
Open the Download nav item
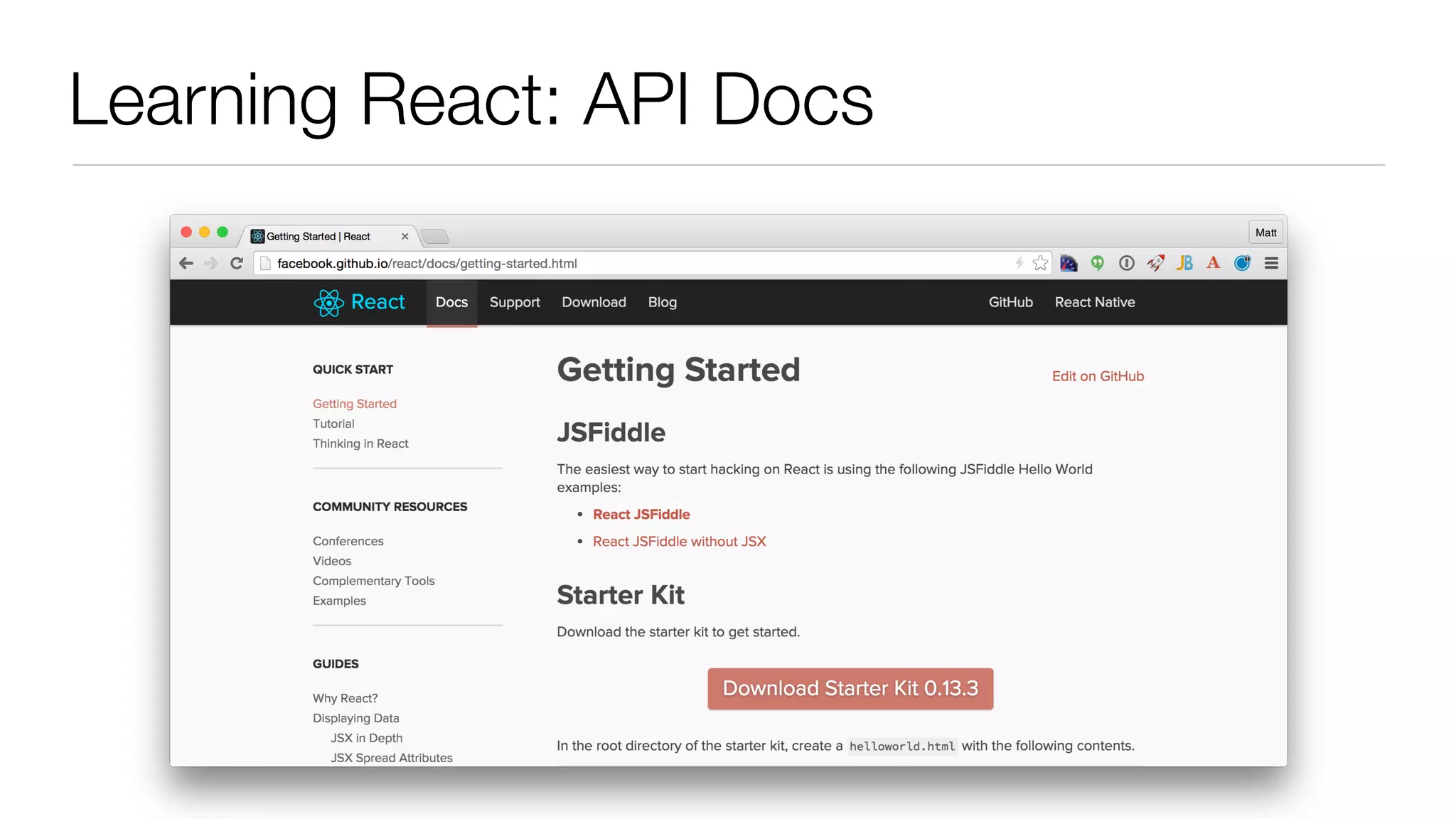pos(594,302)
